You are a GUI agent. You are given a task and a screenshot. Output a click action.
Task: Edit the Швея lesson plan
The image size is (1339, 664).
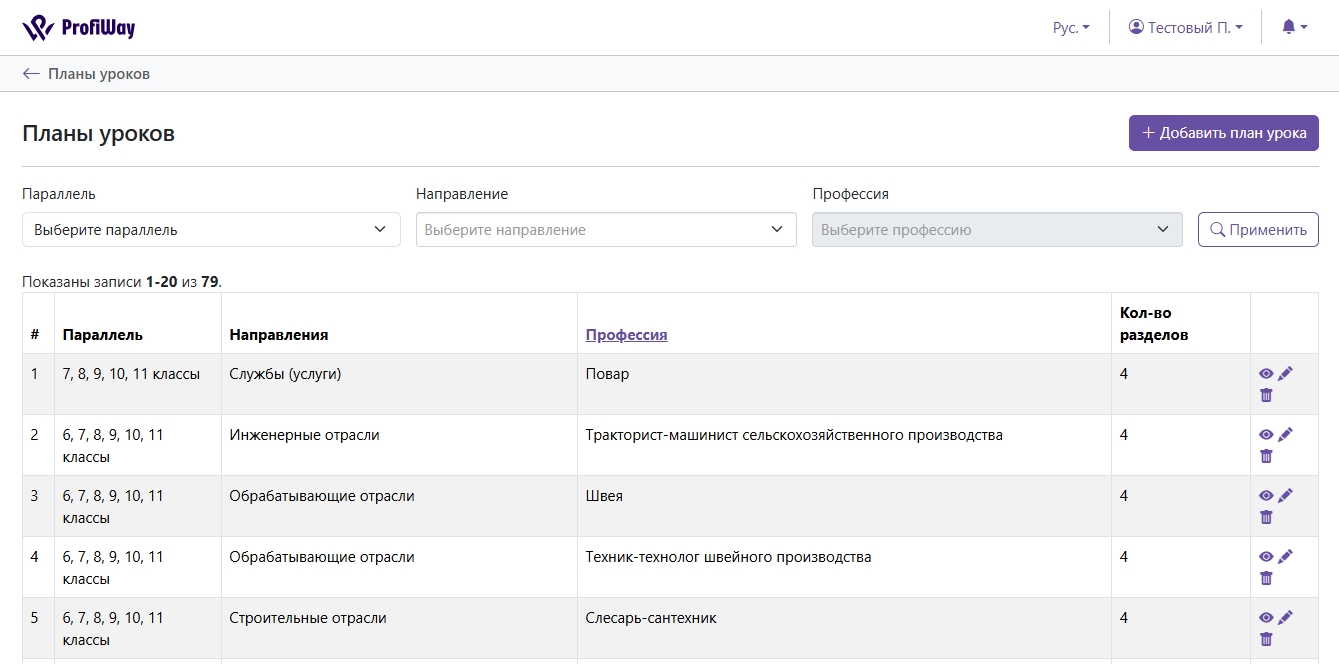(1285, 496)
